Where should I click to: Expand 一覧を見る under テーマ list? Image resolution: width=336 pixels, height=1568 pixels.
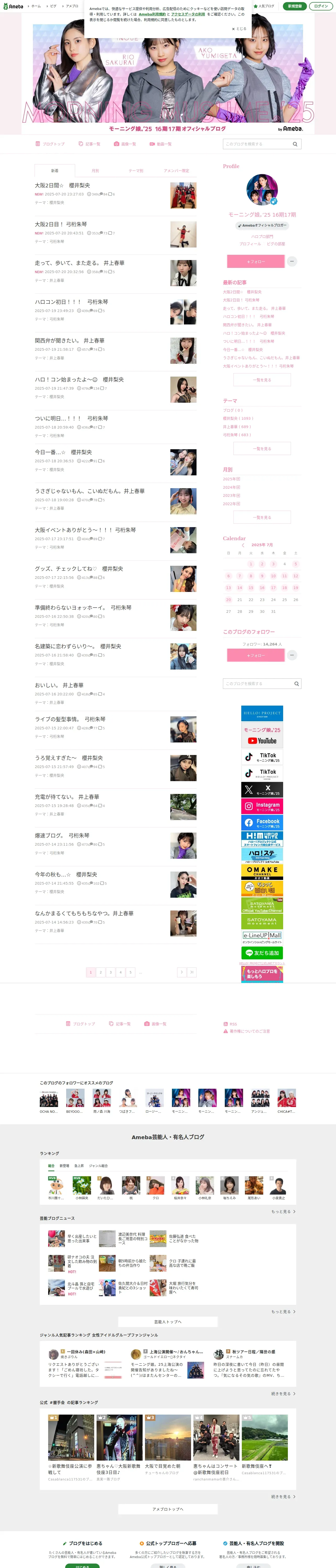[x=262, y=449]
